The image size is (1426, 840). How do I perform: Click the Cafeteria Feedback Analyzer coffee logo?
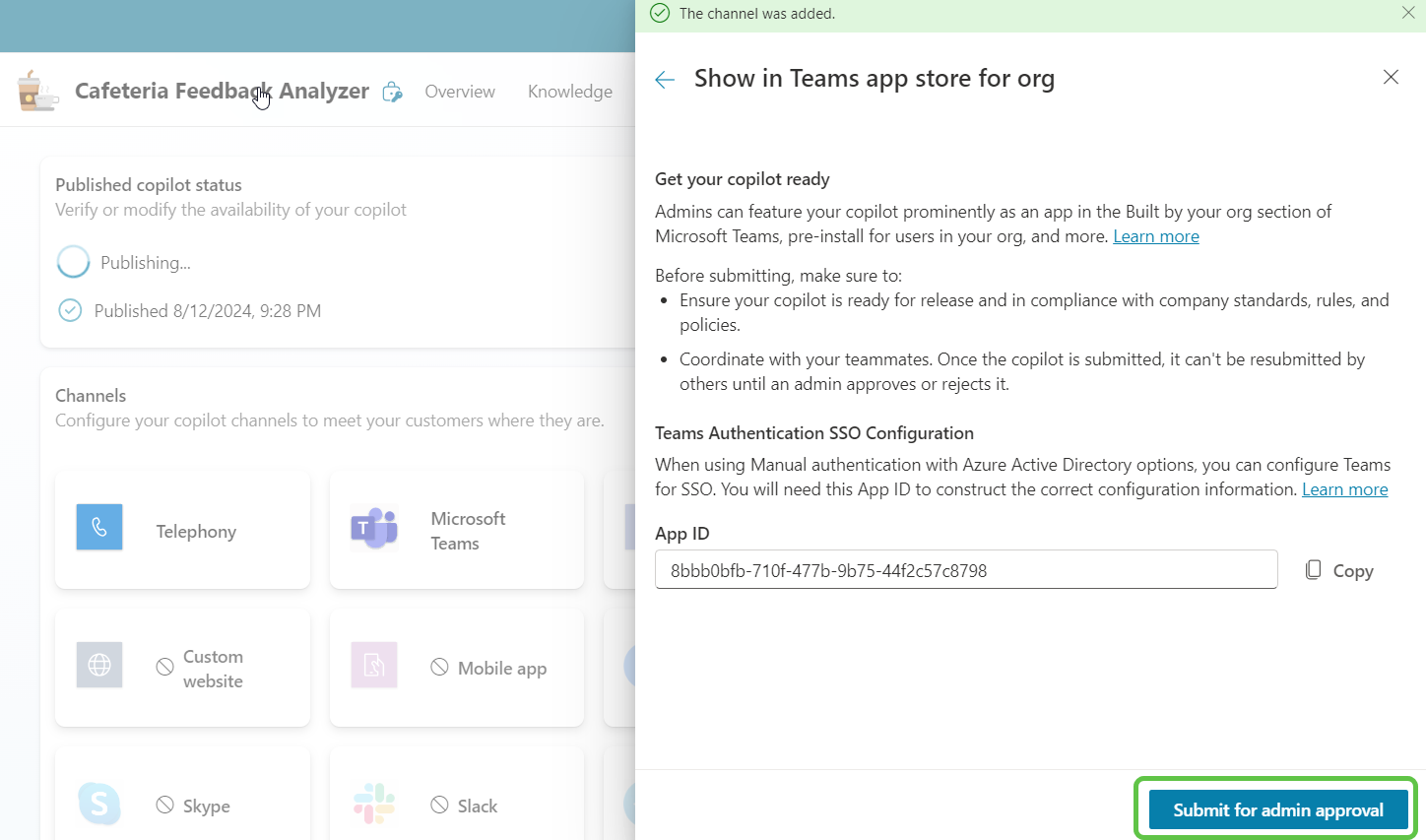click(x=37, y=91)
